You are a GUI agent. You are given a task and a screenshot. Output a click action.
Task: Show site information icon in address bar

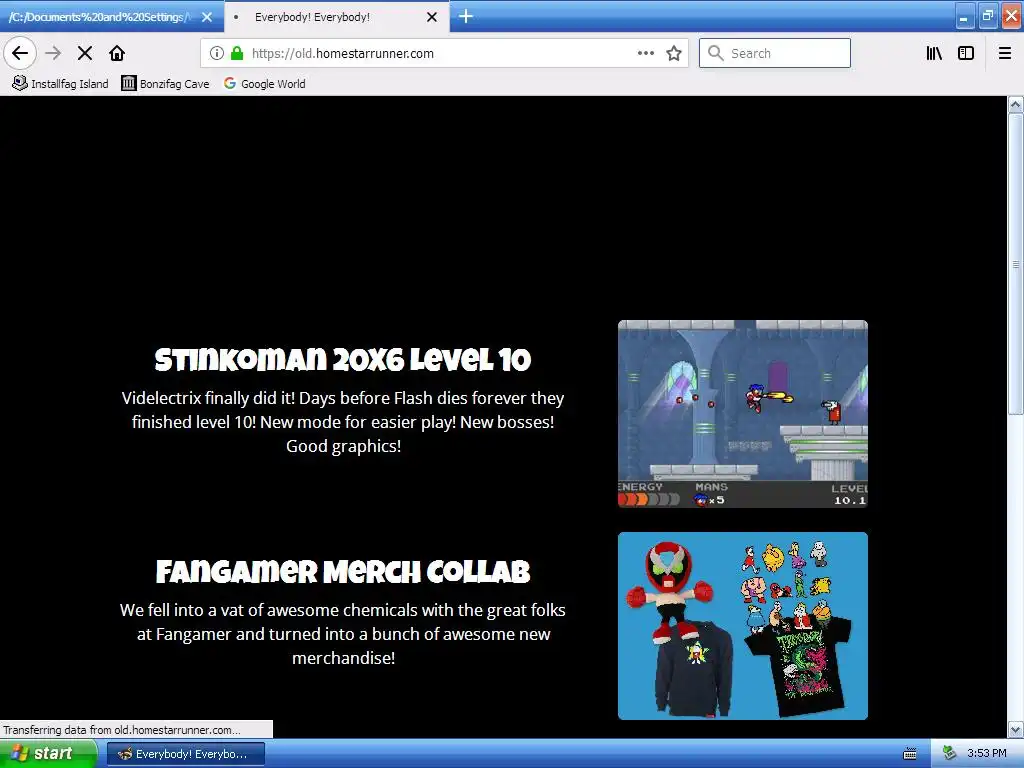pyautogui.click(x=217, y=53)
